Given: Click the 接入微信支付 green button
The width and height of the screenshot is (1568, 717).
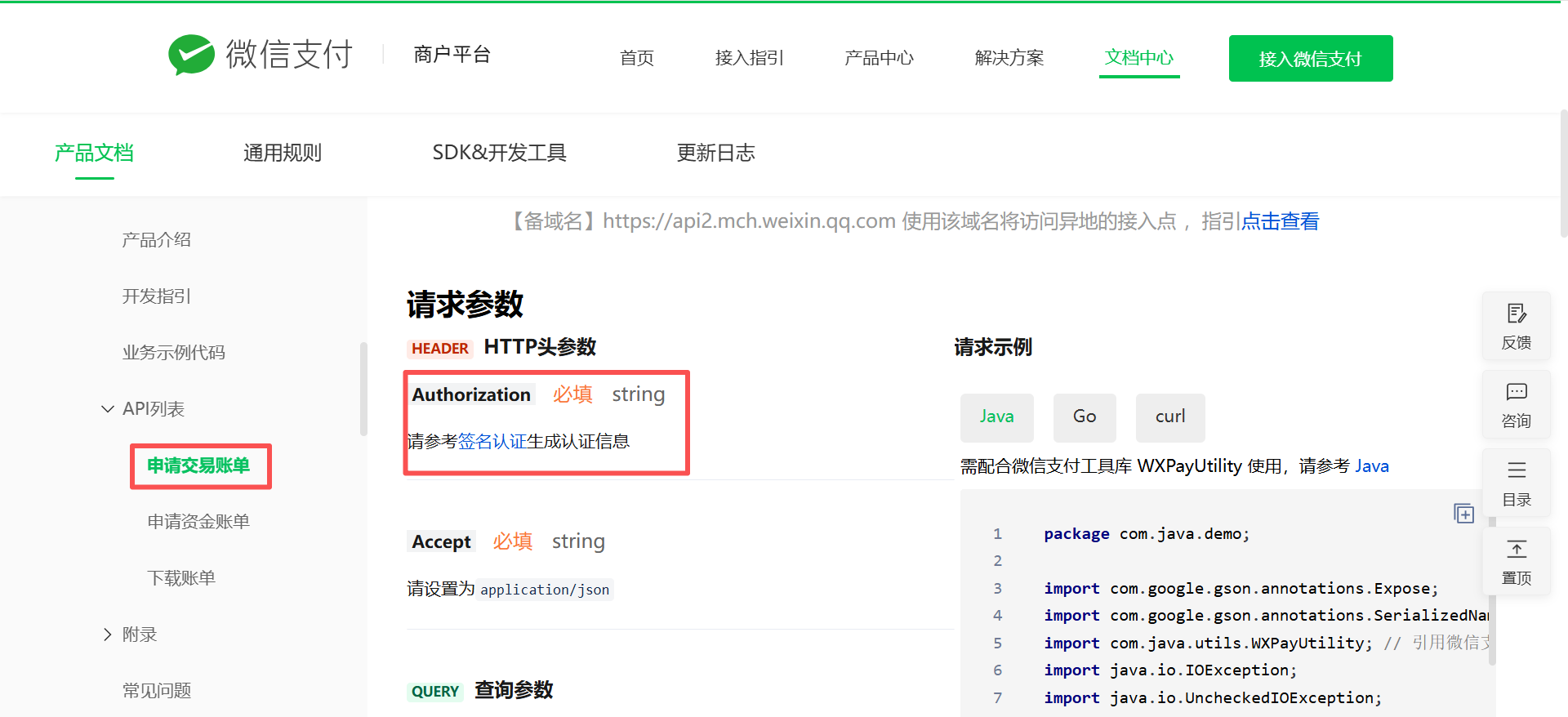Looking at the screenshot, I should click(x=1311, y=58).
